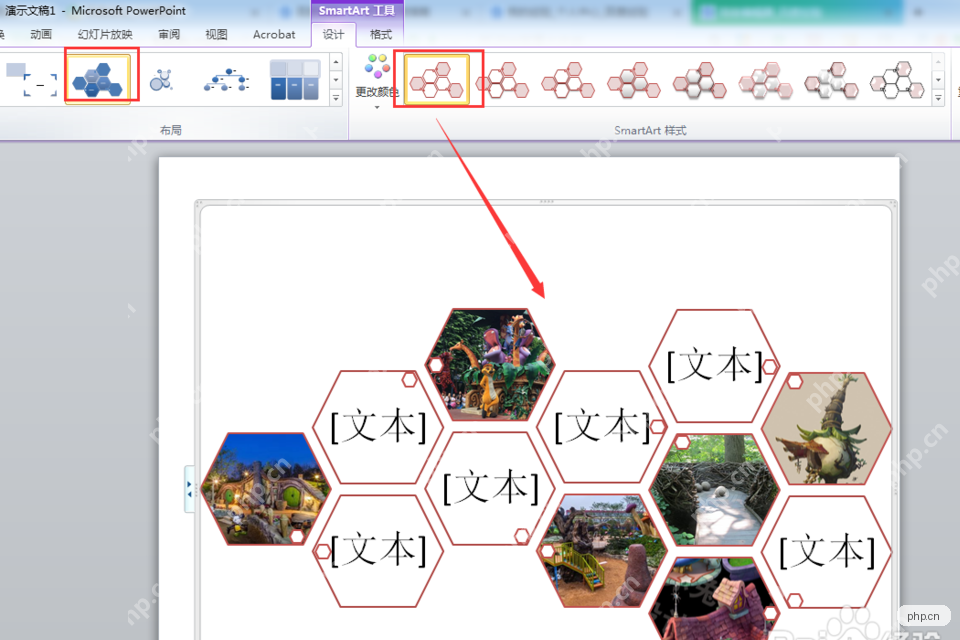The image size is (960, 640).
Task: Select the purple roof house hexagon picture
Action: click(714, 599)
